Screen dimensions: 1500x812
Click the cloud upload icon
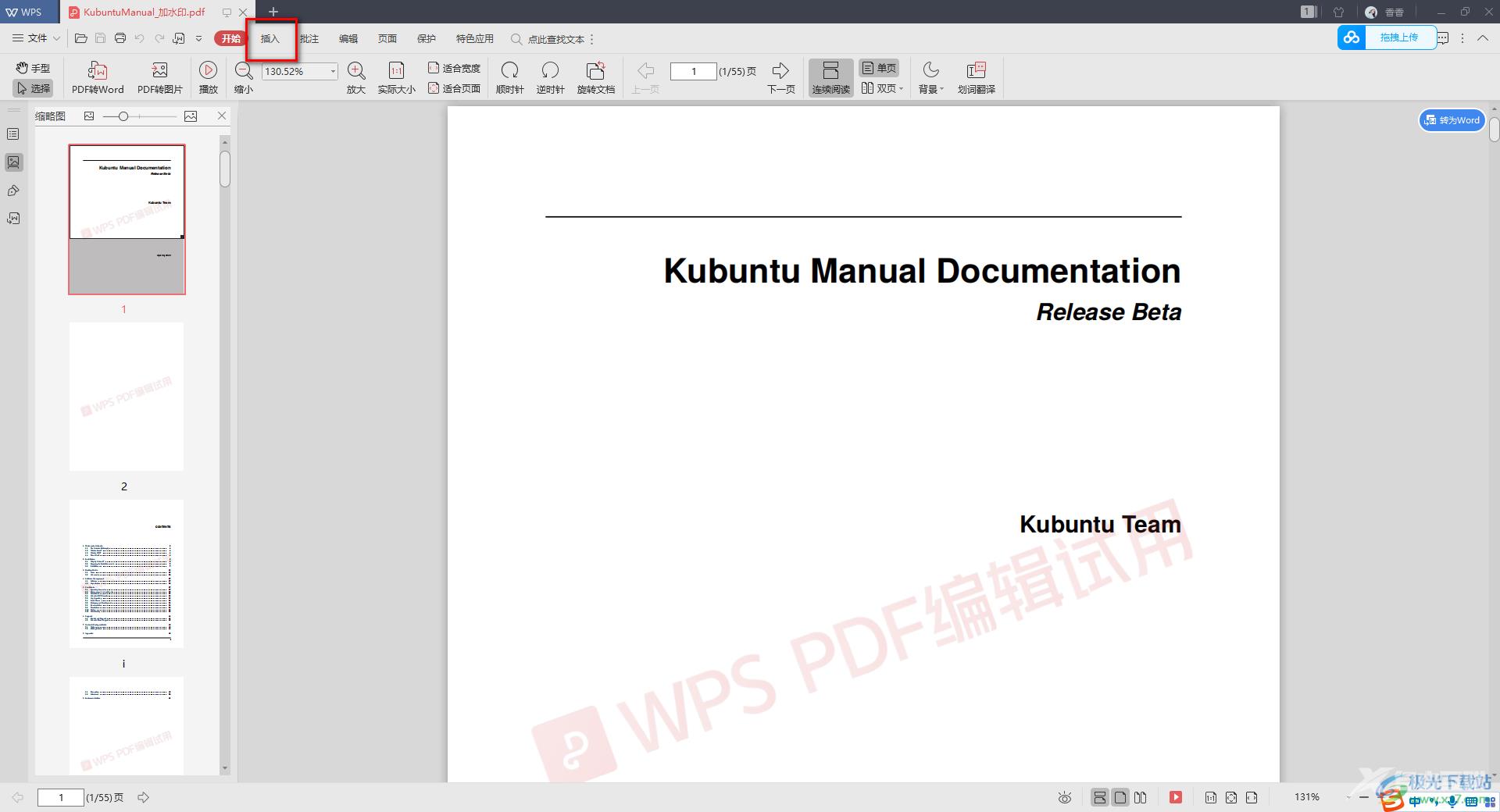click(1352, 37)
